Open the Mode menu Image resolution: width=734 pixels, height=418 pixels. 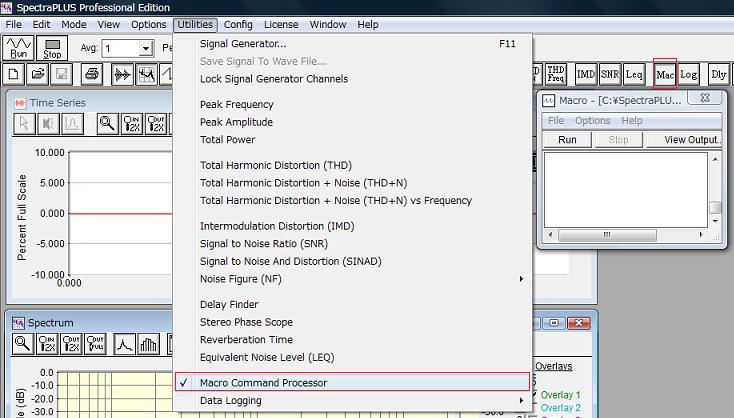click(74, 24)
